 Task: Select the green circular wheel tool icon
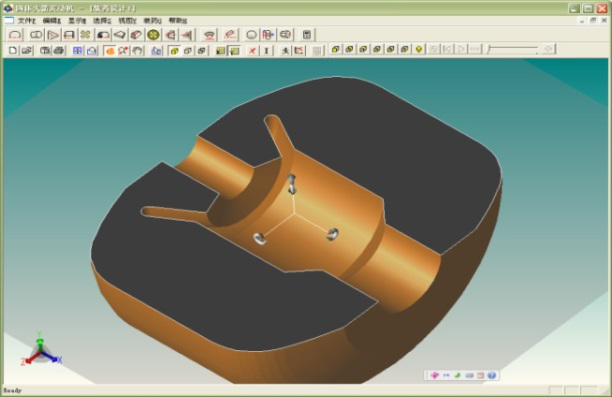(153, 35)
